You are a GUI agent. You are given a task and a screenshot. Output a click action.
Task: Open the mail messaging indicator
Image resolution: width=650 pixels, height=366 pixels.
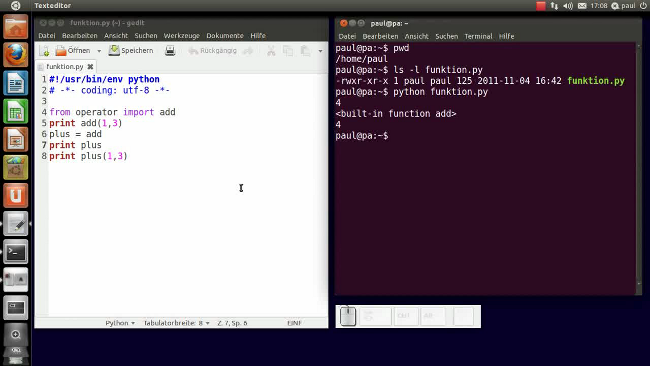pyautogui.click(x=582, y=6)
